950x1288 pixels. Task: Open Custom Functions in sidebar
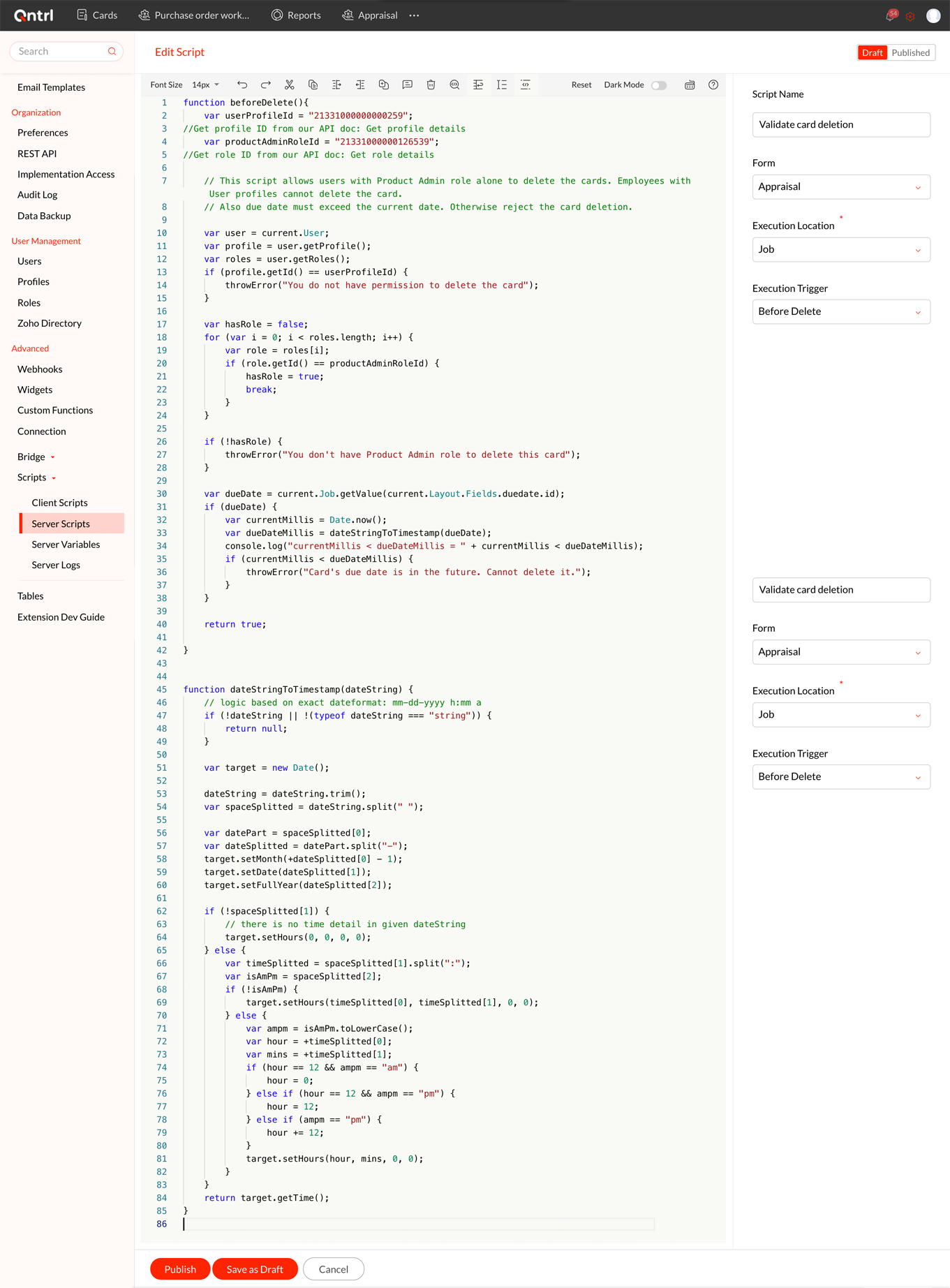pos(55,410)
